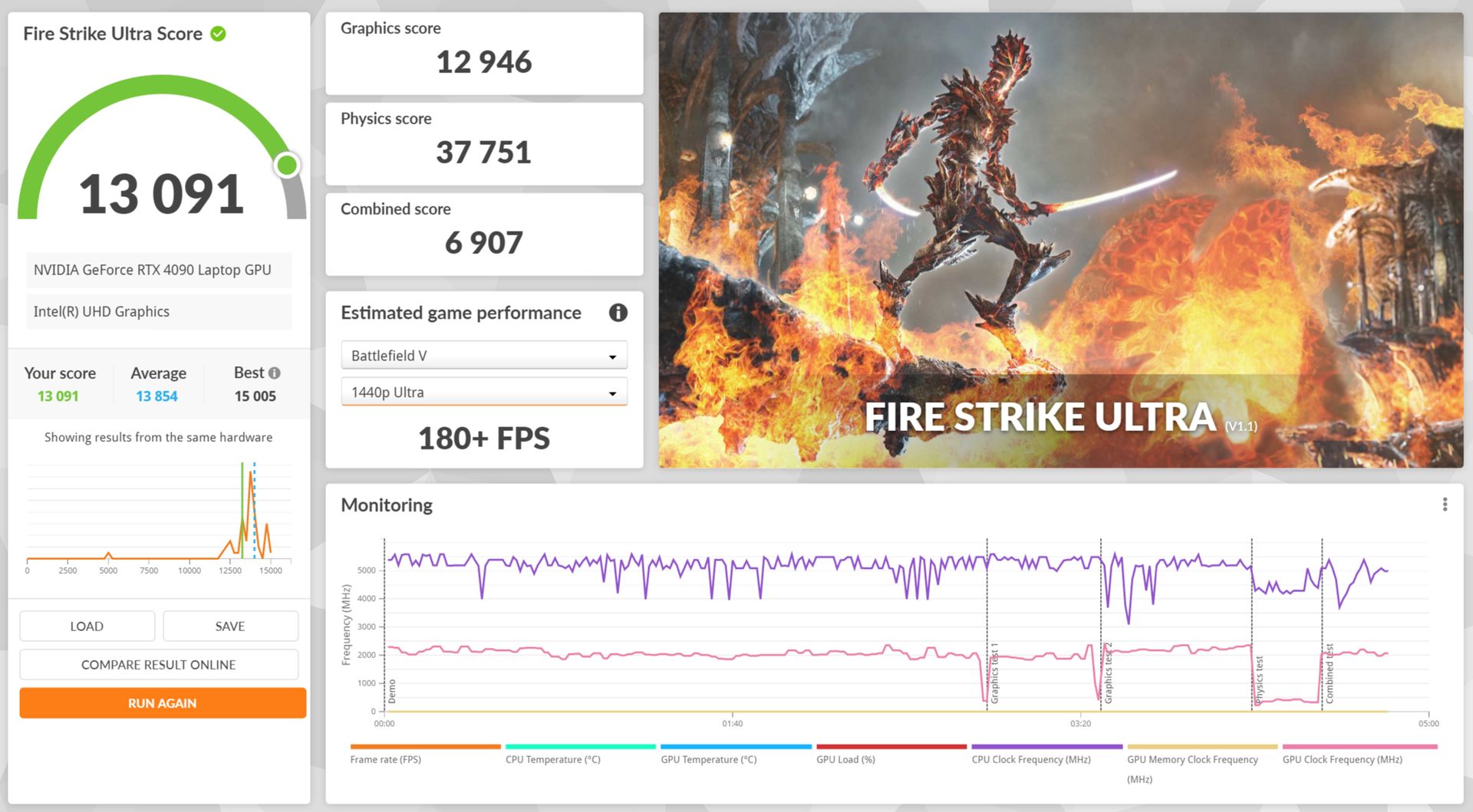Click the Combined test timeline marker
Viewport: 1473px width, 812px height.
pyautogui.click(x=1330, y=673)
